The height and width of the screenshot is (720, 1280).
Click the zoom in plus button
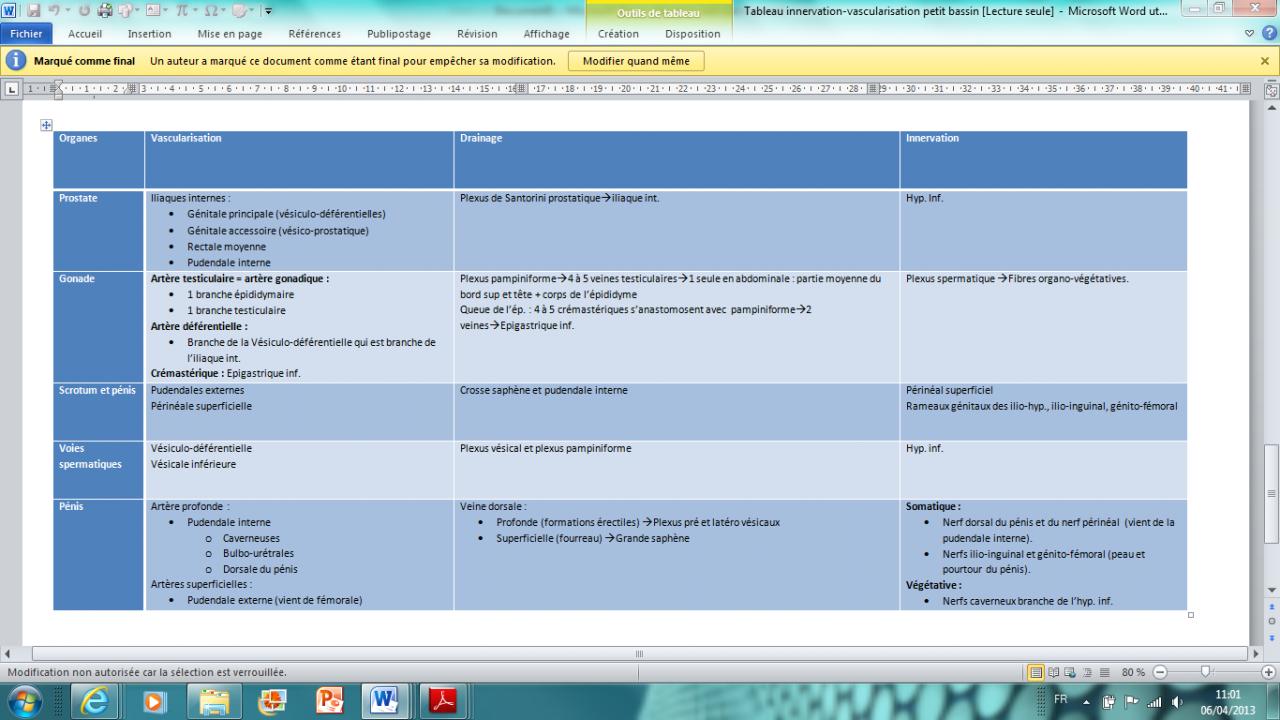[x=1270, y=672]
